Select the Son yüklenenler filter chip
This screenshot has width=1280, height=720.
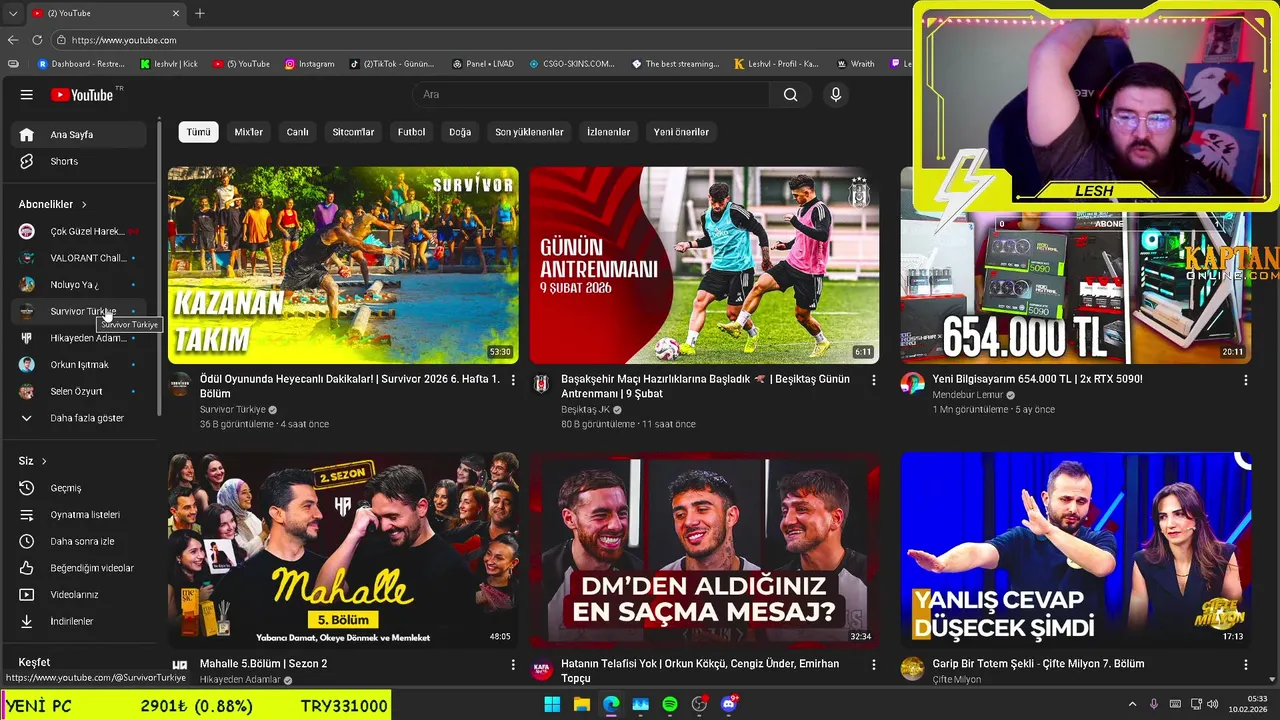pos(529,132)
